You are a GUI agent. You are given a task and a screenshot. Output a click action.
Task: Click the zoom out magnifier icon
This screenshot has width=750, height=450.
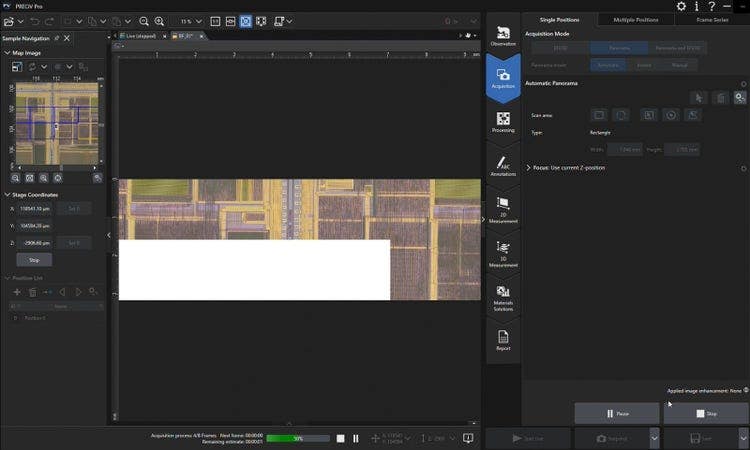point(144,21)
